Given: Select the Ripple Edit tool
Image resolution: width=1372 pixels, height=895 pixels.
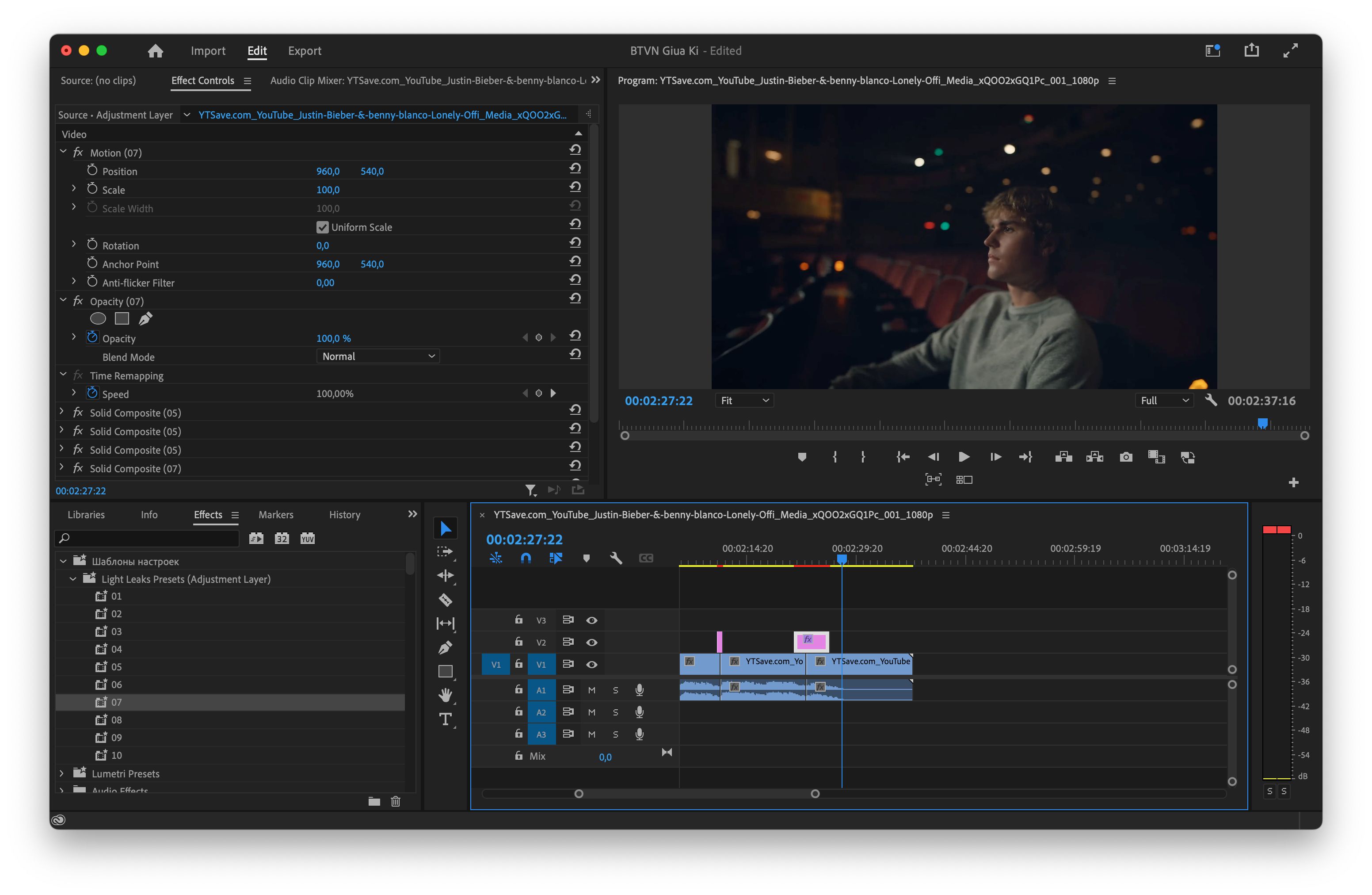Looking at the screenshot, I should [x=445, y=576].
